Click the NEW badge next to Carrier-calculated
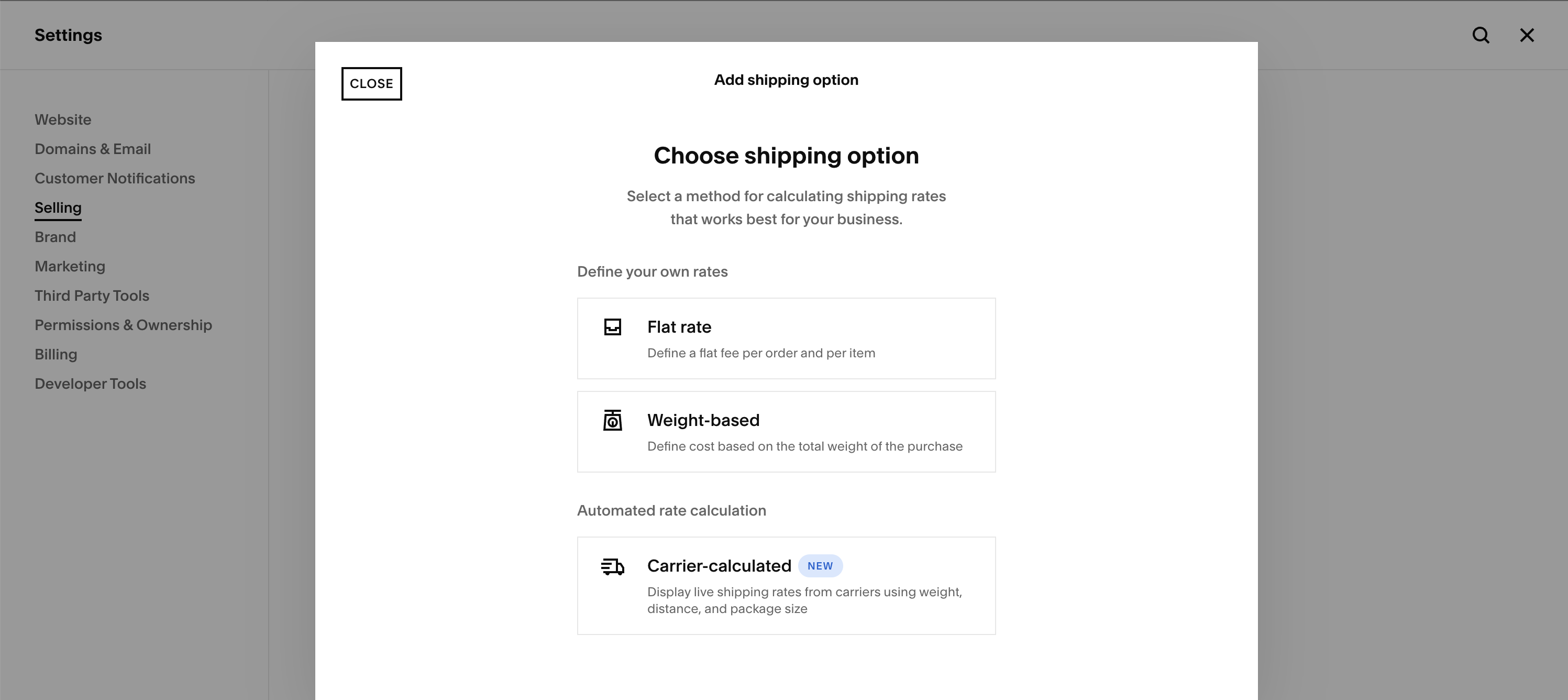The image size is (1568, 700). click(x=820, y=566)
